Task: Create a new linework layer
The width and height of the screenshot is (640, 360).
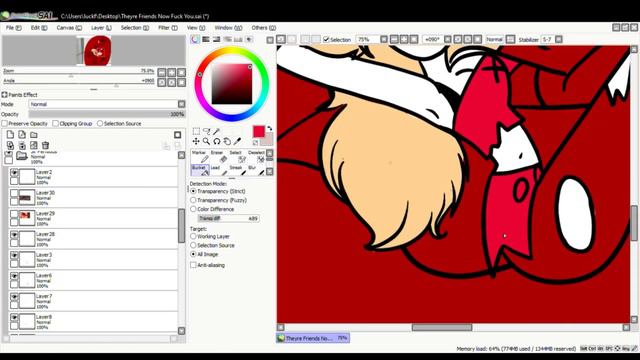Action: pyautogui.click(x=22, y=135)
